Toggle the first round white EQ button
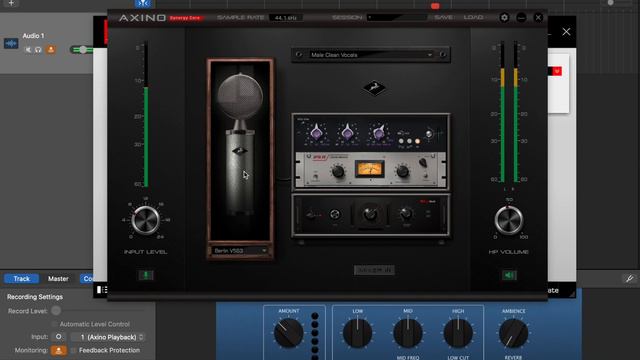Screen dimensions: 640x360 tap(401, 141)
